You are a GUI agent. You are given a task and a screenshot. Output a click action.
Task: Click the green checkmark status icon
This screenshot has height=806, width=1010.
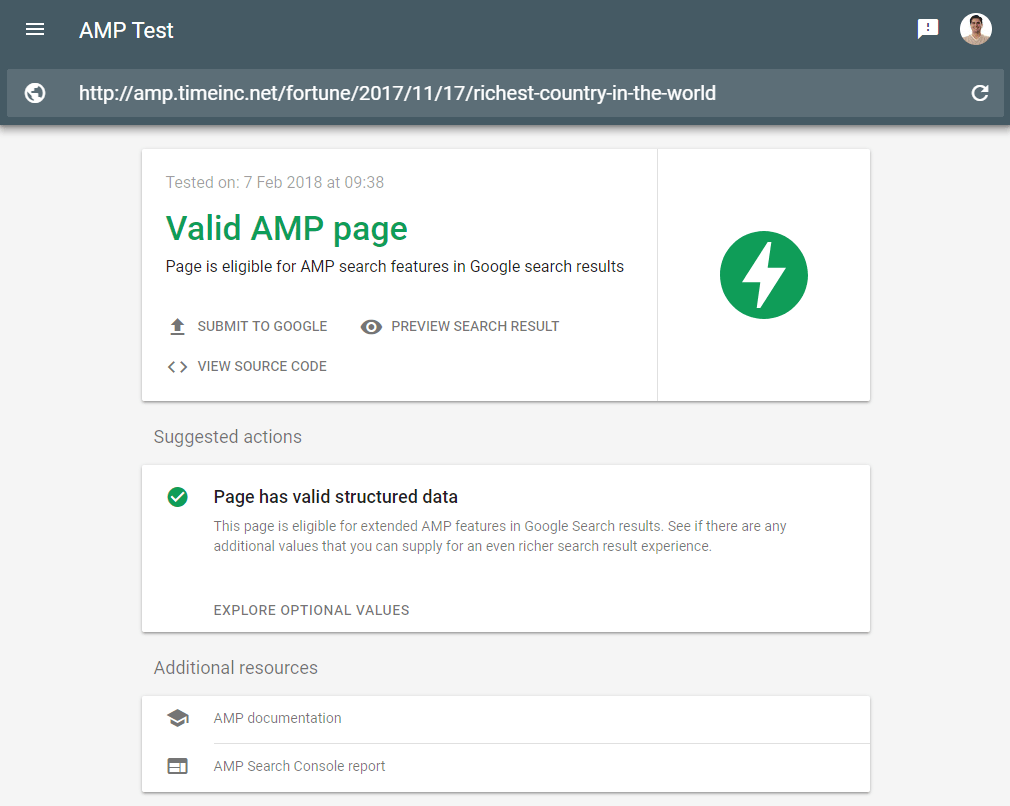[x=178, y=497]
